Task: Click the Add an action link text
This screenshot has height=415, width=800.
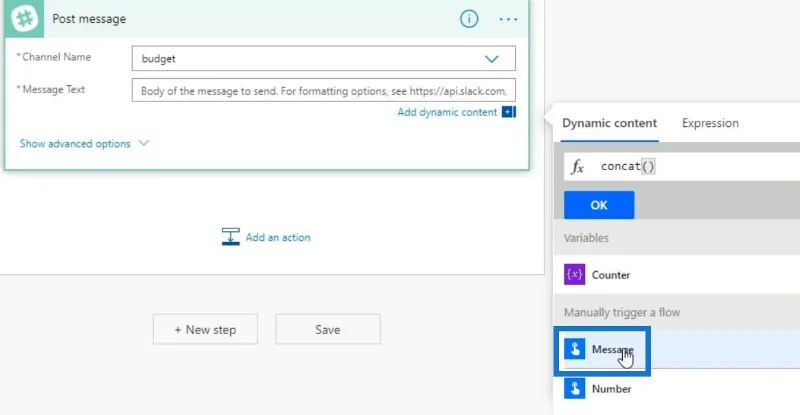Action: [278, 237]
